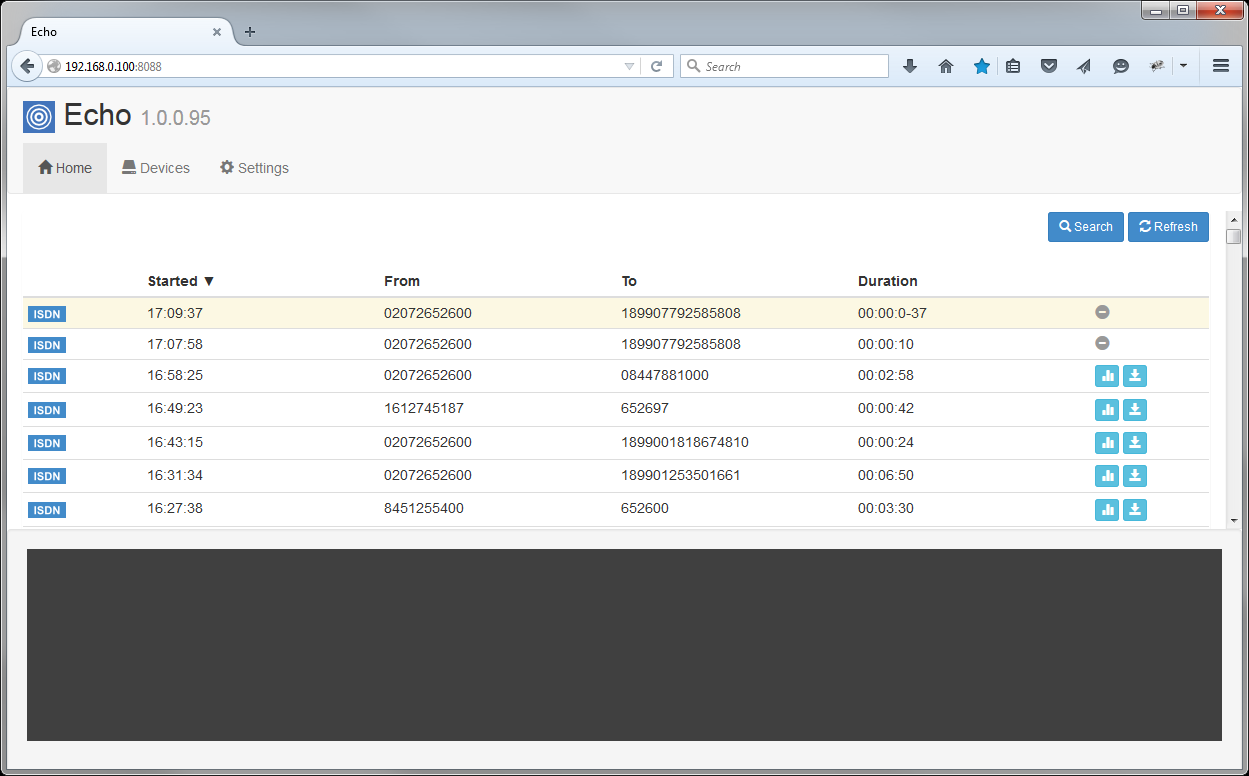Click the ISDN badge on the 16:27:38 row
This screenshot has width=1249, height=776.
point(47,510)
